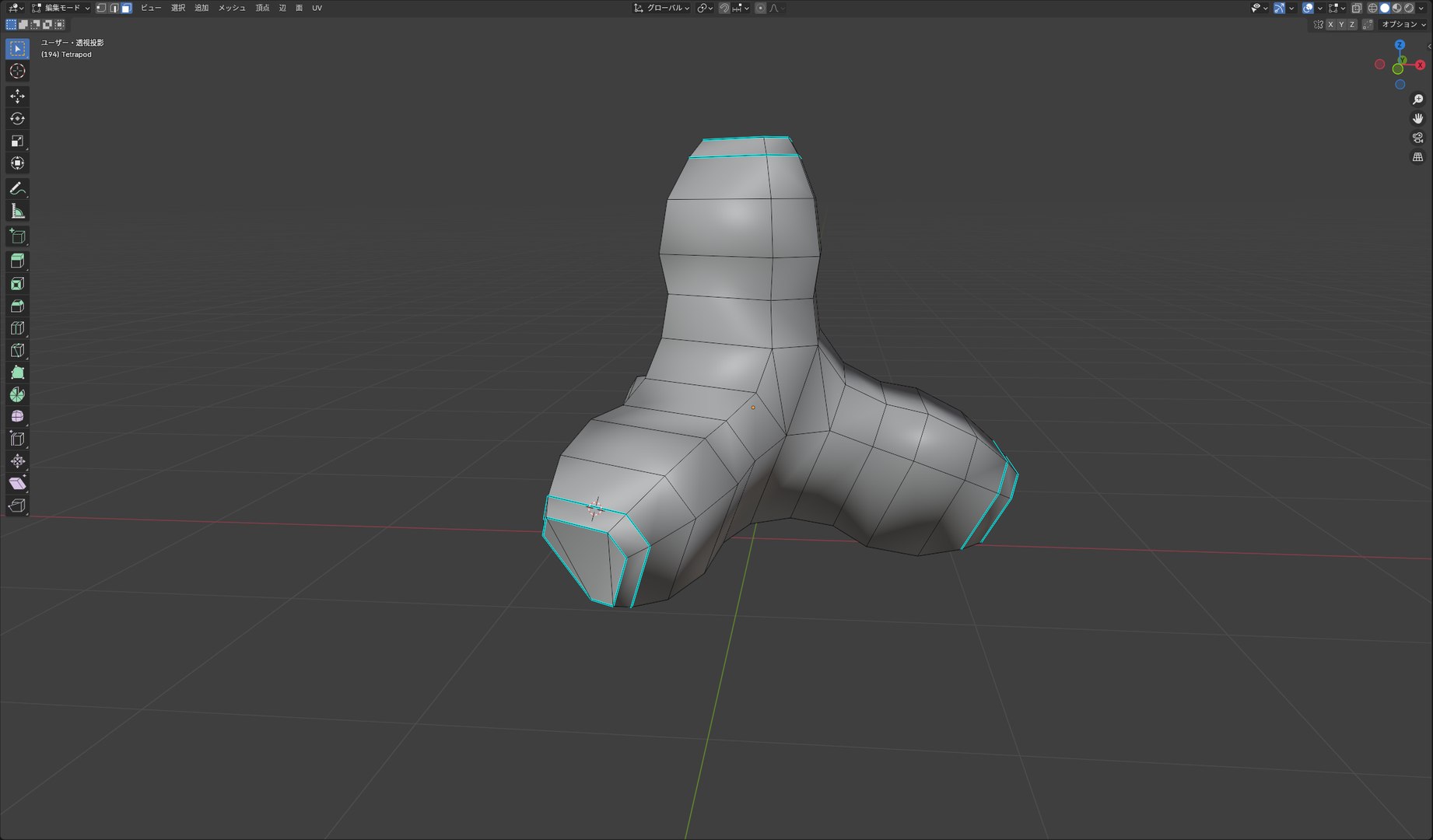Screen dimensions: 1433x840
Task: Toggle mirror on Y axis
Action: click(1341, 25)
